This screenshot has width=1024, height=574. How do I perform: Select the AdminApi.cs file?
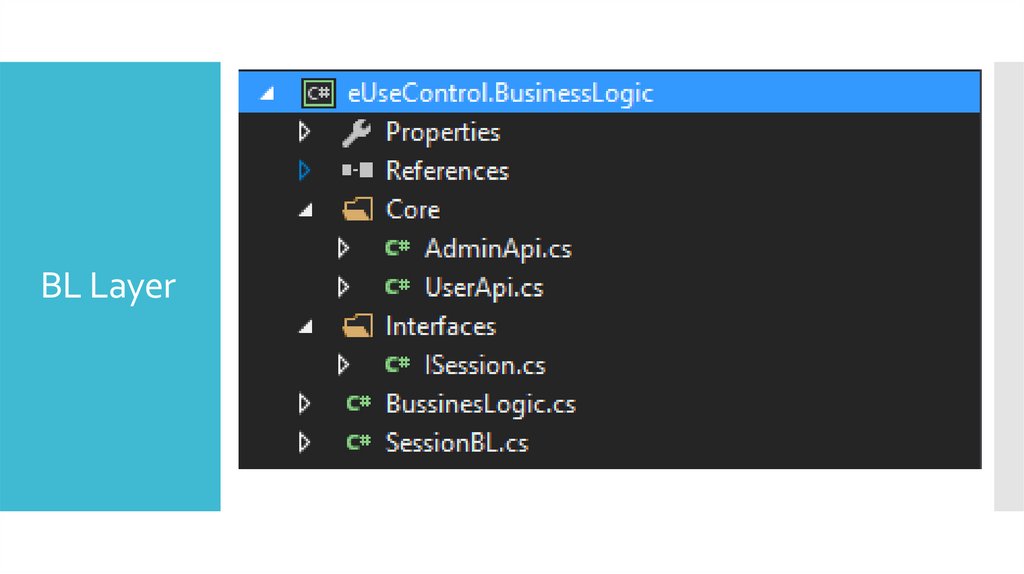click(x=497, y=249)
